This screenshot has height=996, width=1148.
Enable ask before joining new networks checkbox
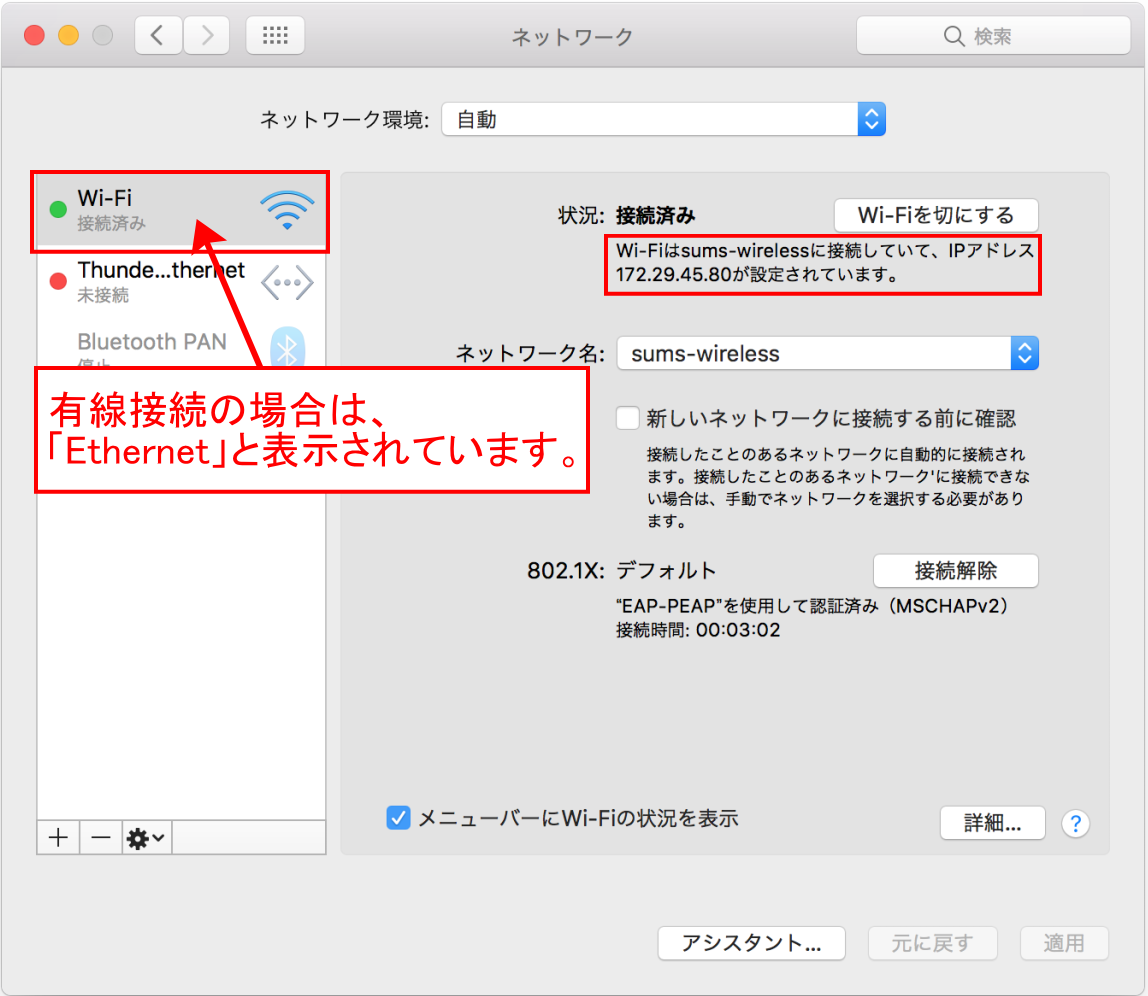tap(628, 418)
